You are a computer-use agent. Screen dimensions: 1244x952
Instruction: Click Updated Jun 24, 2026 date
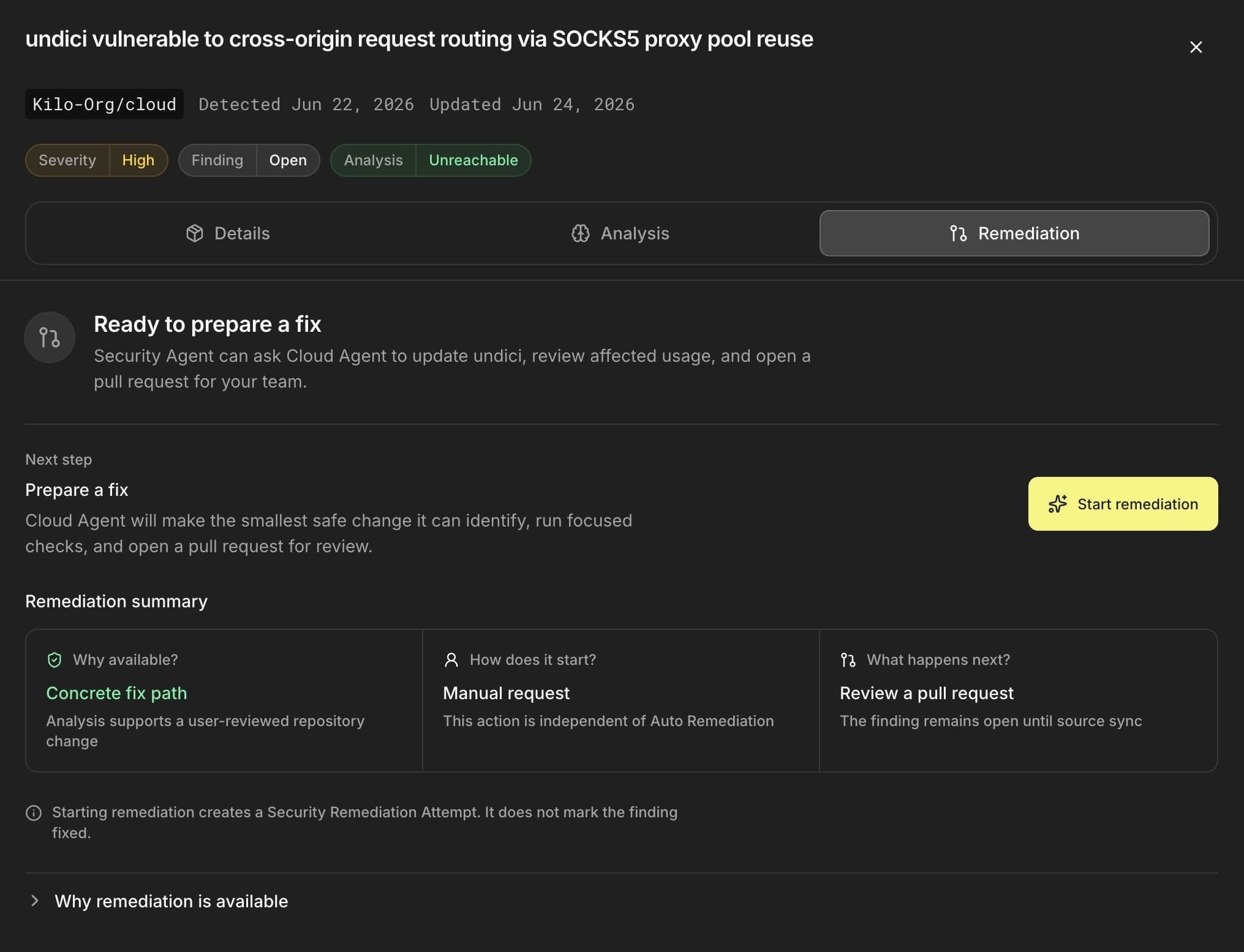[532, 104]
